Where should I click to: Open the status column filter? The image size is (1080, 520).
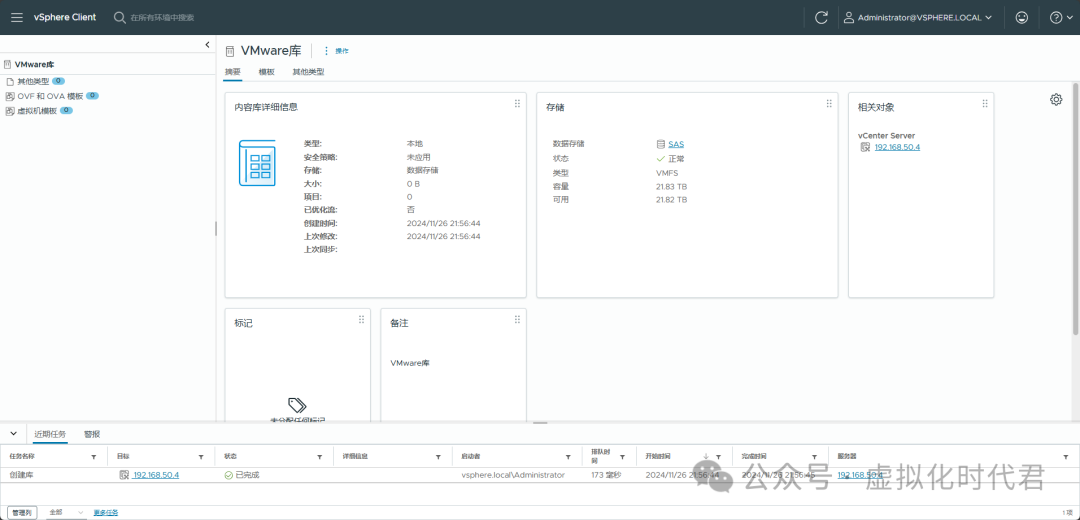[x=320, y=457]
